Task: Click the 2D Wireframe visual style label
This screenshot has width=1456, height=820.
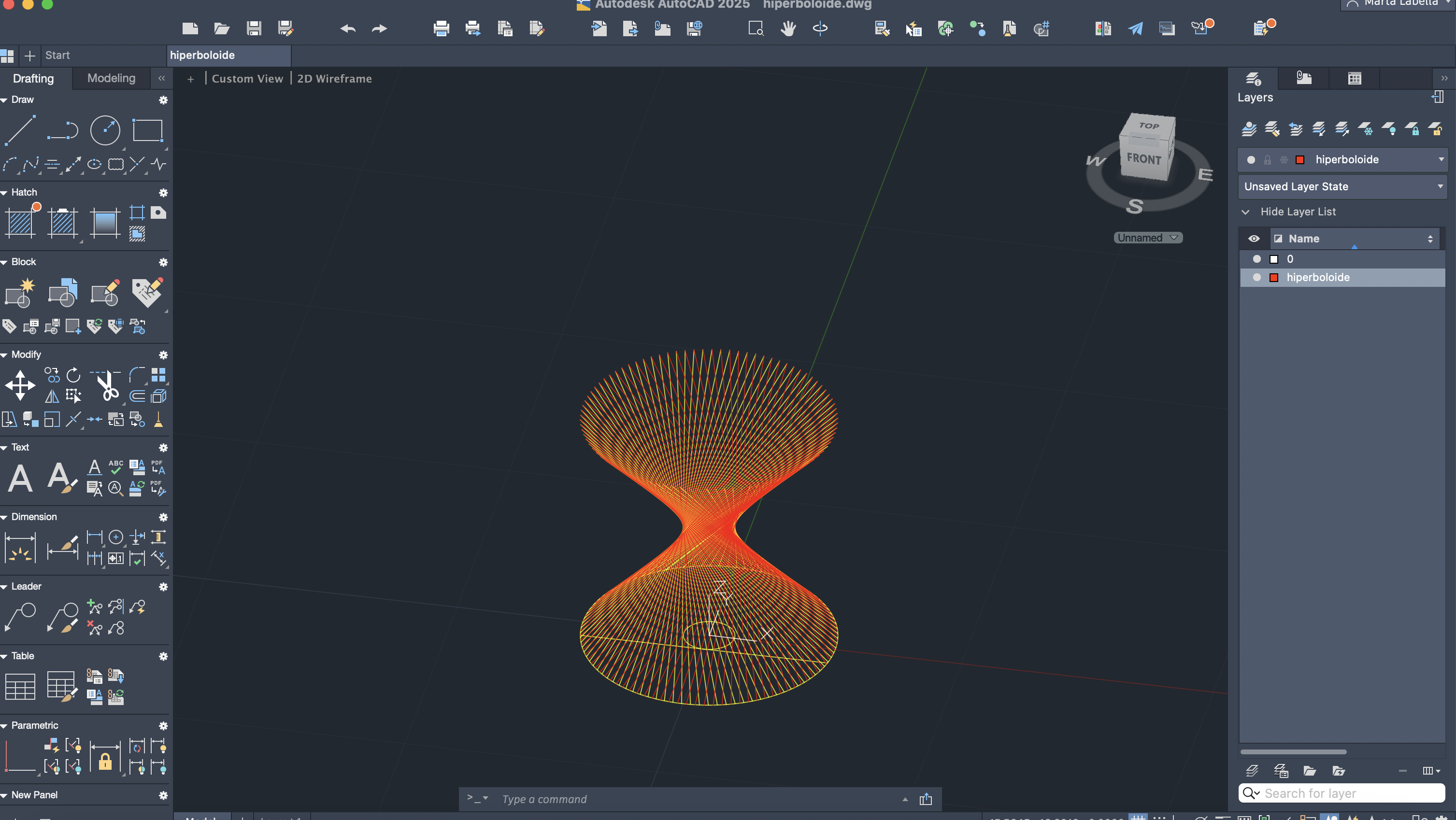Action: 335,79
